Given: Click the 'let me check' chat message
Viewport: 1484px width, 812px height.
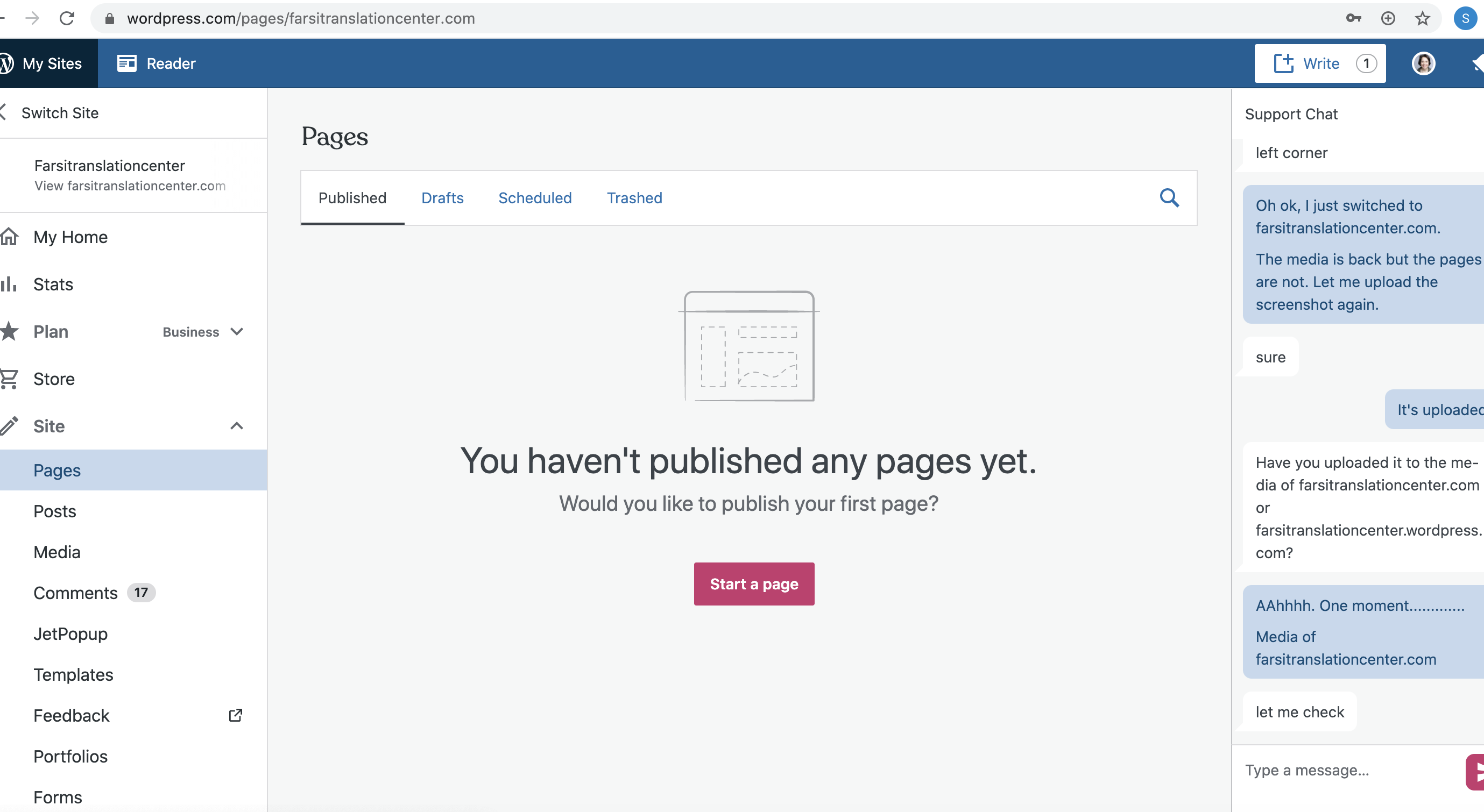Looking at the screenshot, I should tap(1299, 712).
